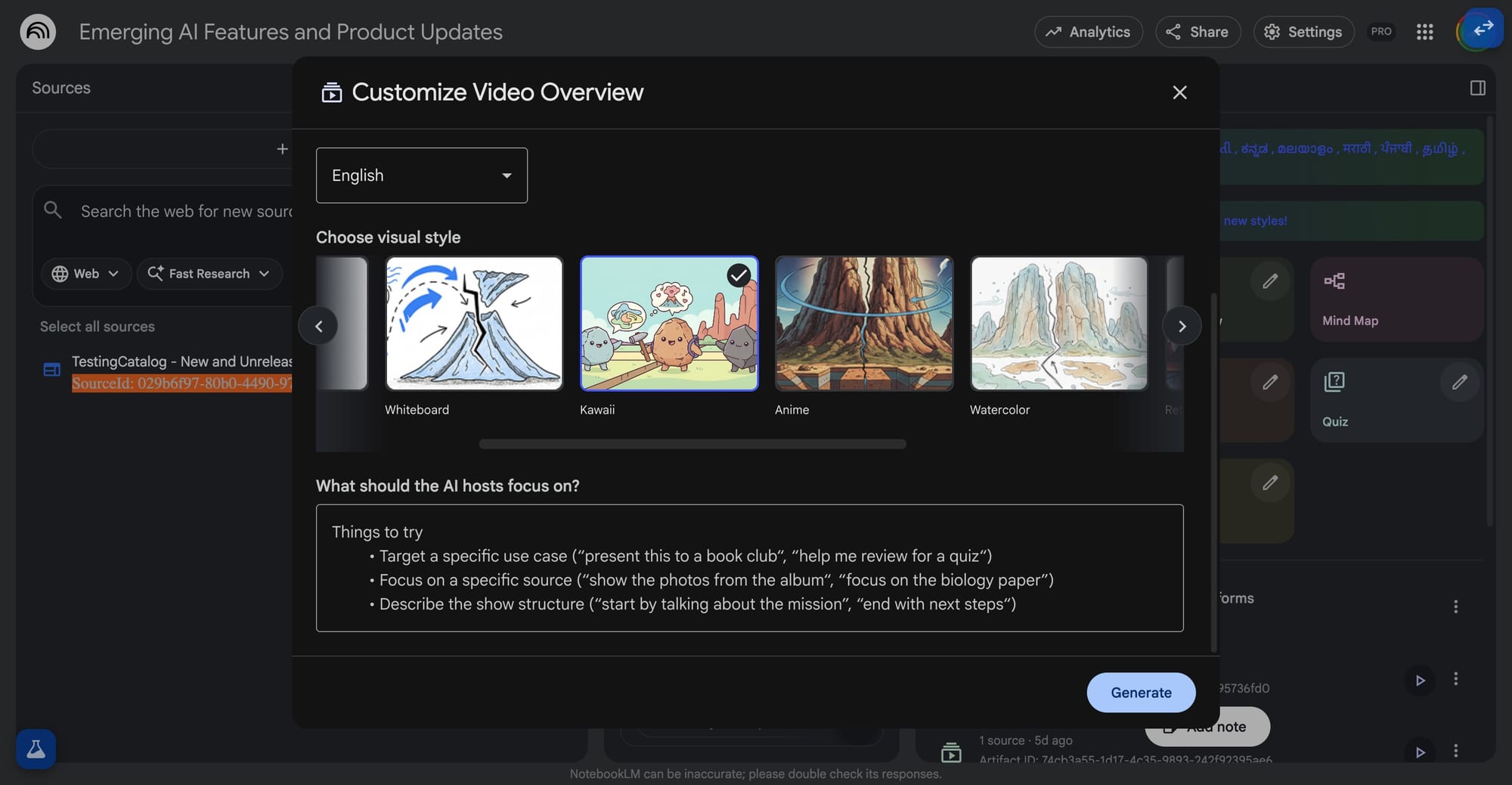The image size is (1512, 785).
Task: Select the TestingCatalog source row
Action: click(x=168, y=372)
